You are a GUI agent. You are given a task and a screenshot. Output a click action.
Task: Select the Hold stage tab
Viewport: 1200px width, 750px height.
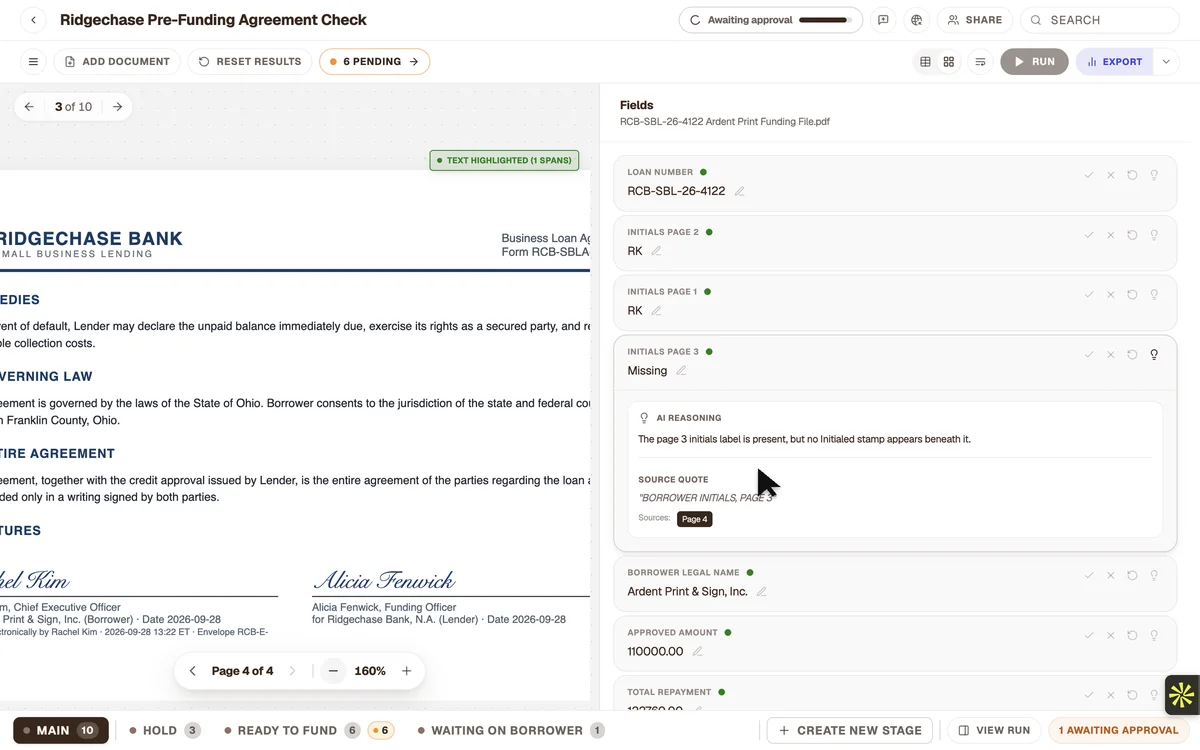(165, 731)
